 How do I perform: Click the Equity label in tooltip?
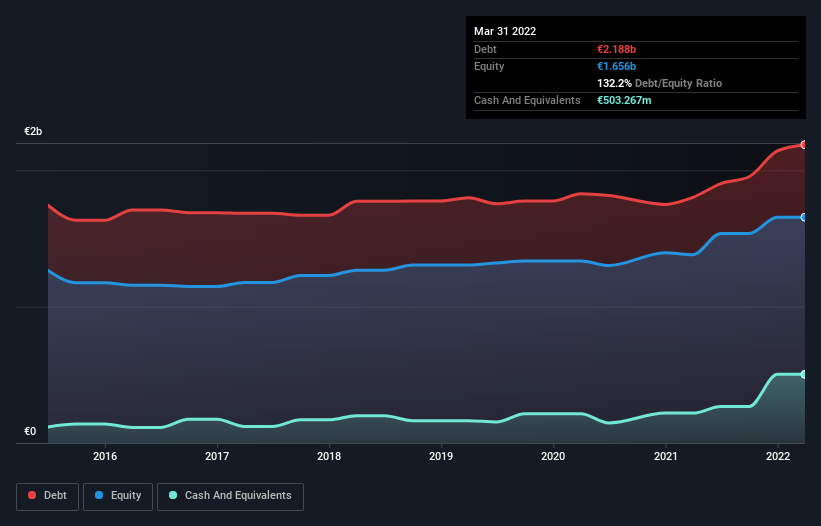click(489, 66)
